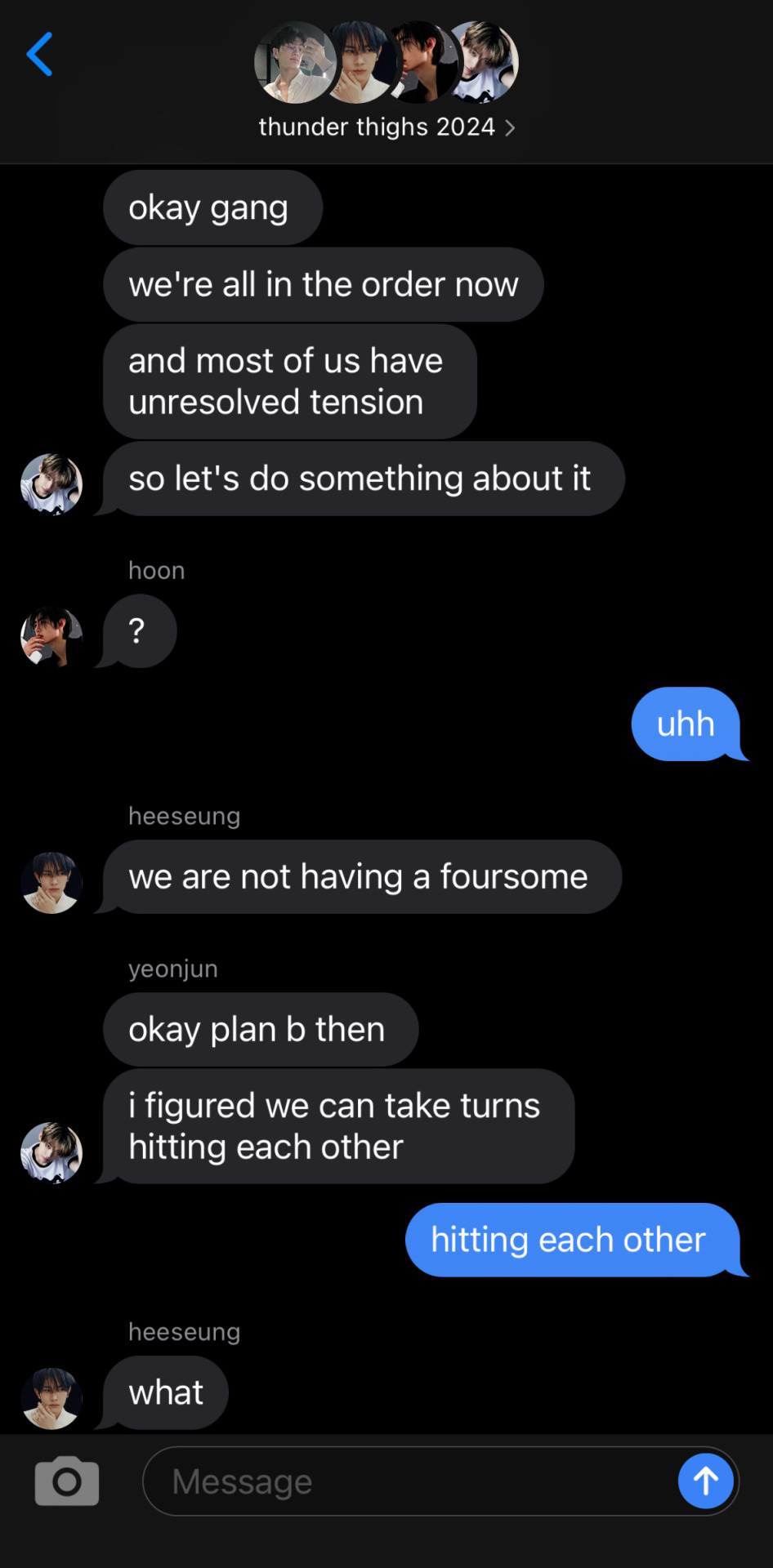Screen dimensions: 773x1568
Task: Send message with blue up-arrow button
Action: point(706,1481)
